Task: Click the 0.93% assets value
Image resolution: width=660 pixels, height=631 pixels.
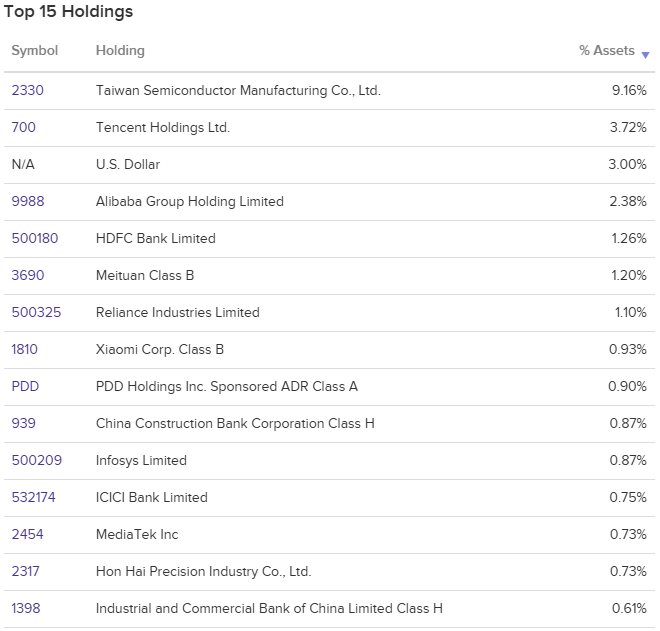Action: (x=628, y=349)
